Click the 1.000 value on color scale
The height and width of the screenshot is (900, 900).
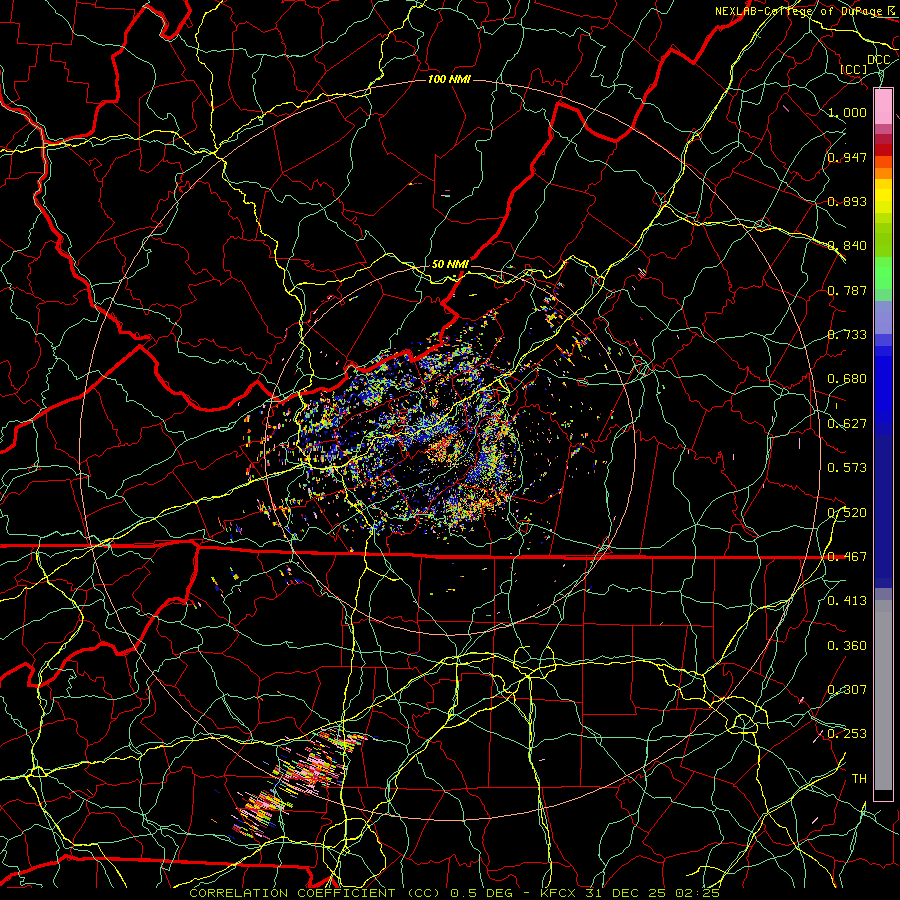coord(847,112)
